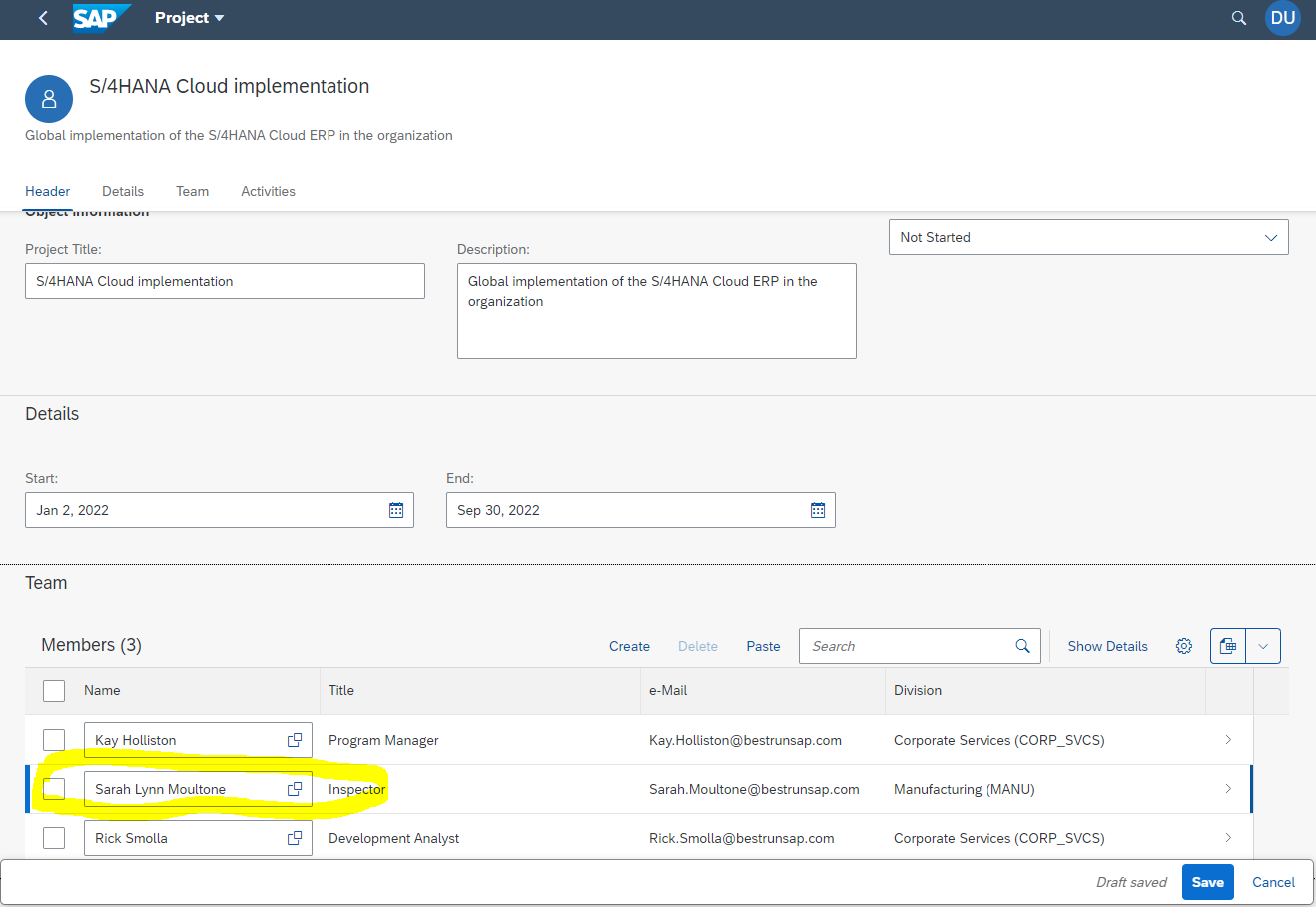Open the Start date calendar picker

pyautogui.click(x=396, y=510)
